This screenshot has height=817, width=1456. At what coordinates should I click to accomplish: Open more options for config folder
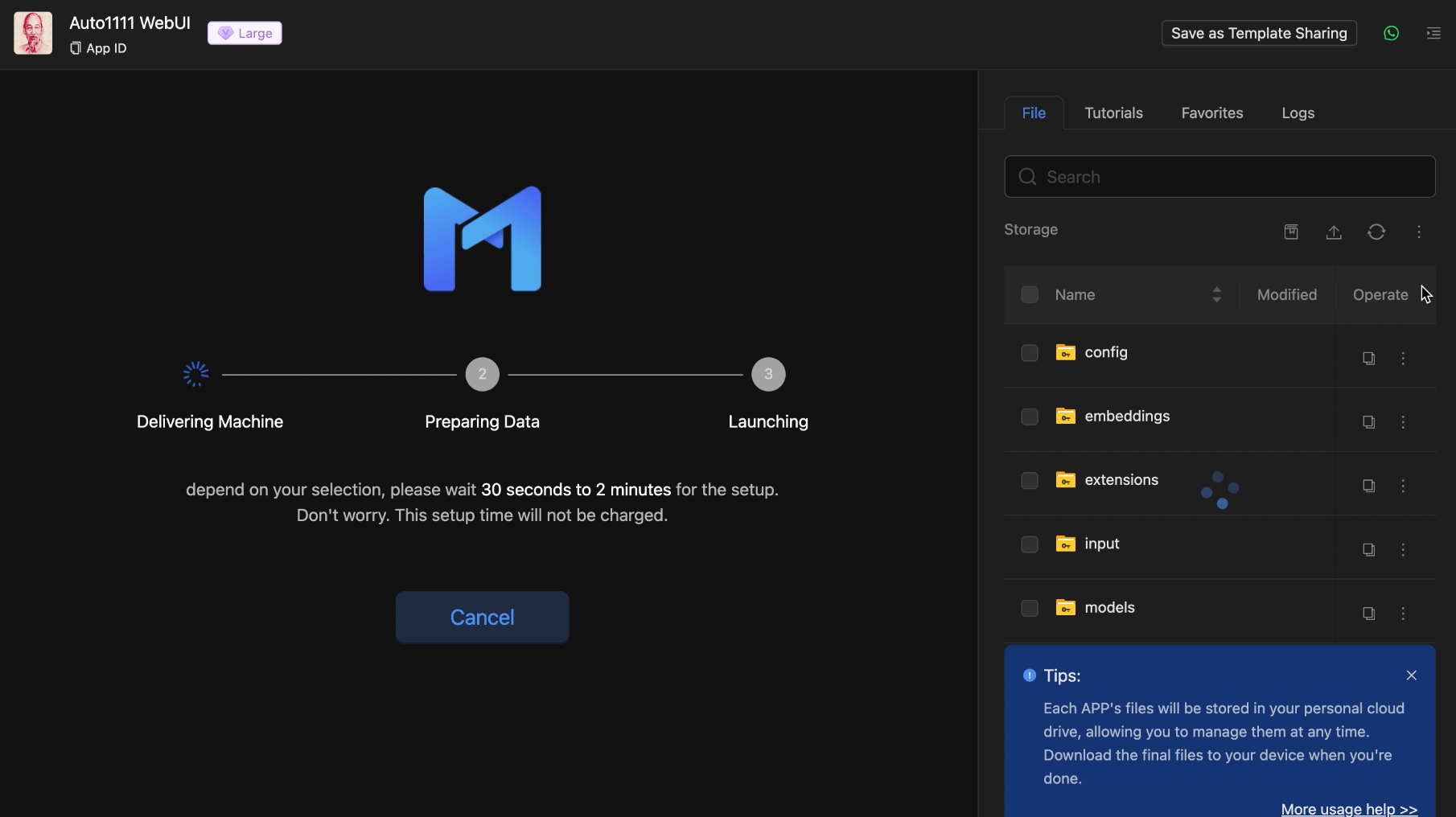click(x=1403, y=358)
